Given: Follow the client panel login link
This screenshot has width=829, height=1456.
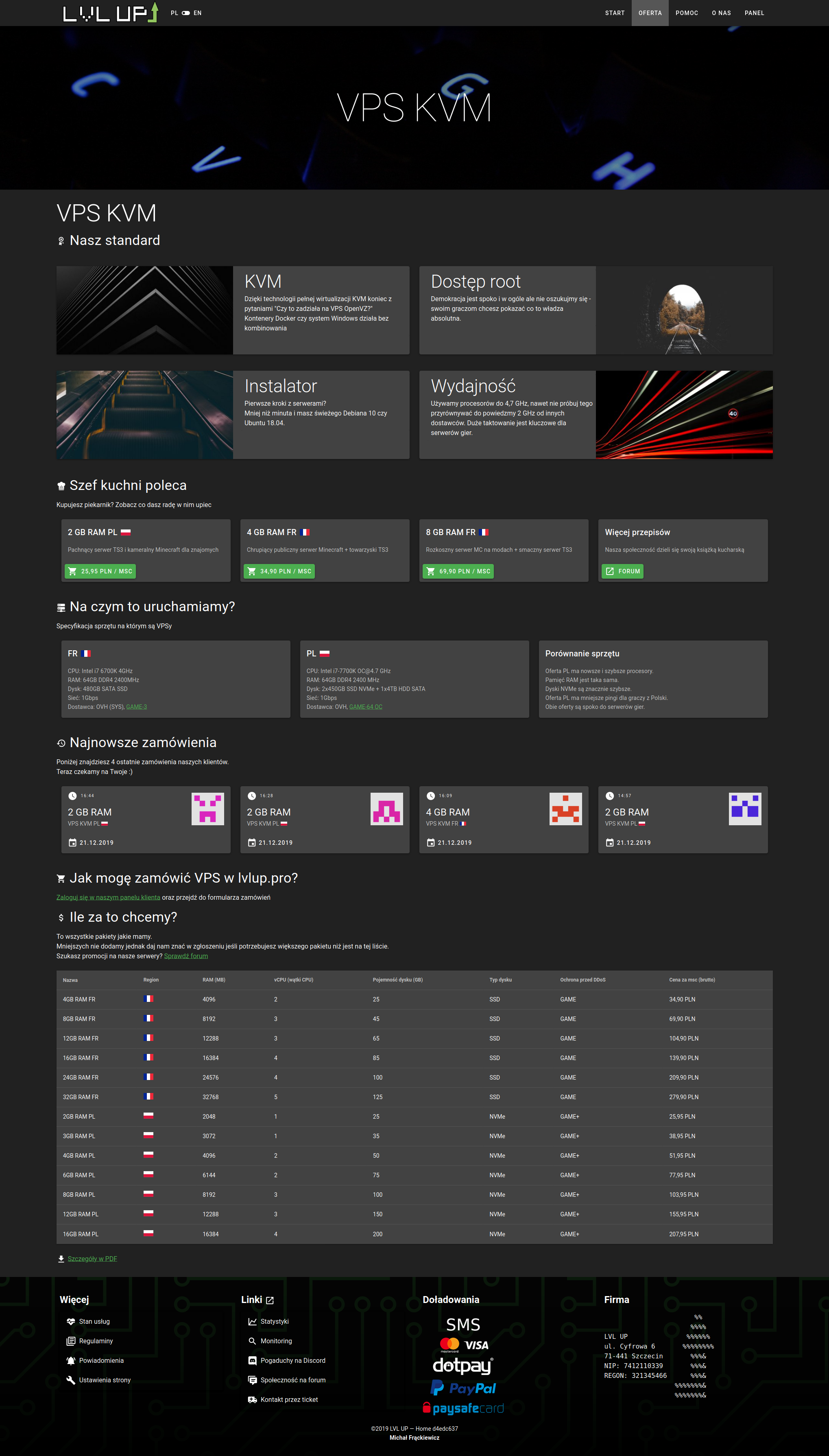Looking at the screenshot, I should [108, 897].
